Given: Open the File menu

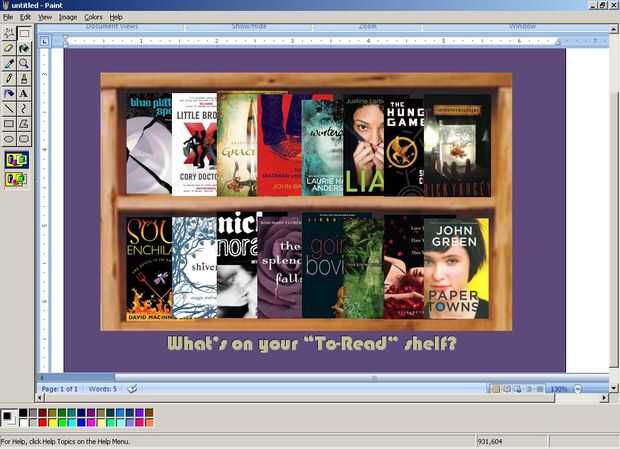Looking at the screenshot, I should (8, 17).
